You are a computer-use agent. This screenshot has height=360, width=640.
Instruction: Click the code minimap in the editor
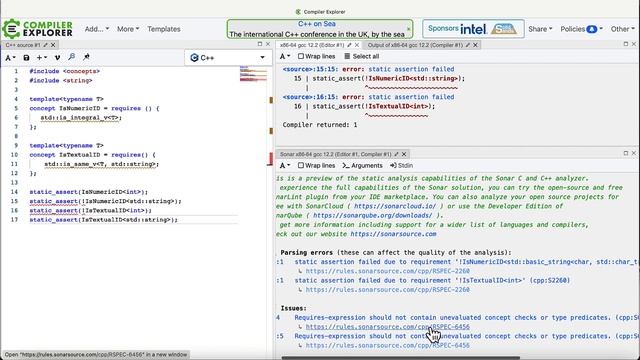(253, 74)
